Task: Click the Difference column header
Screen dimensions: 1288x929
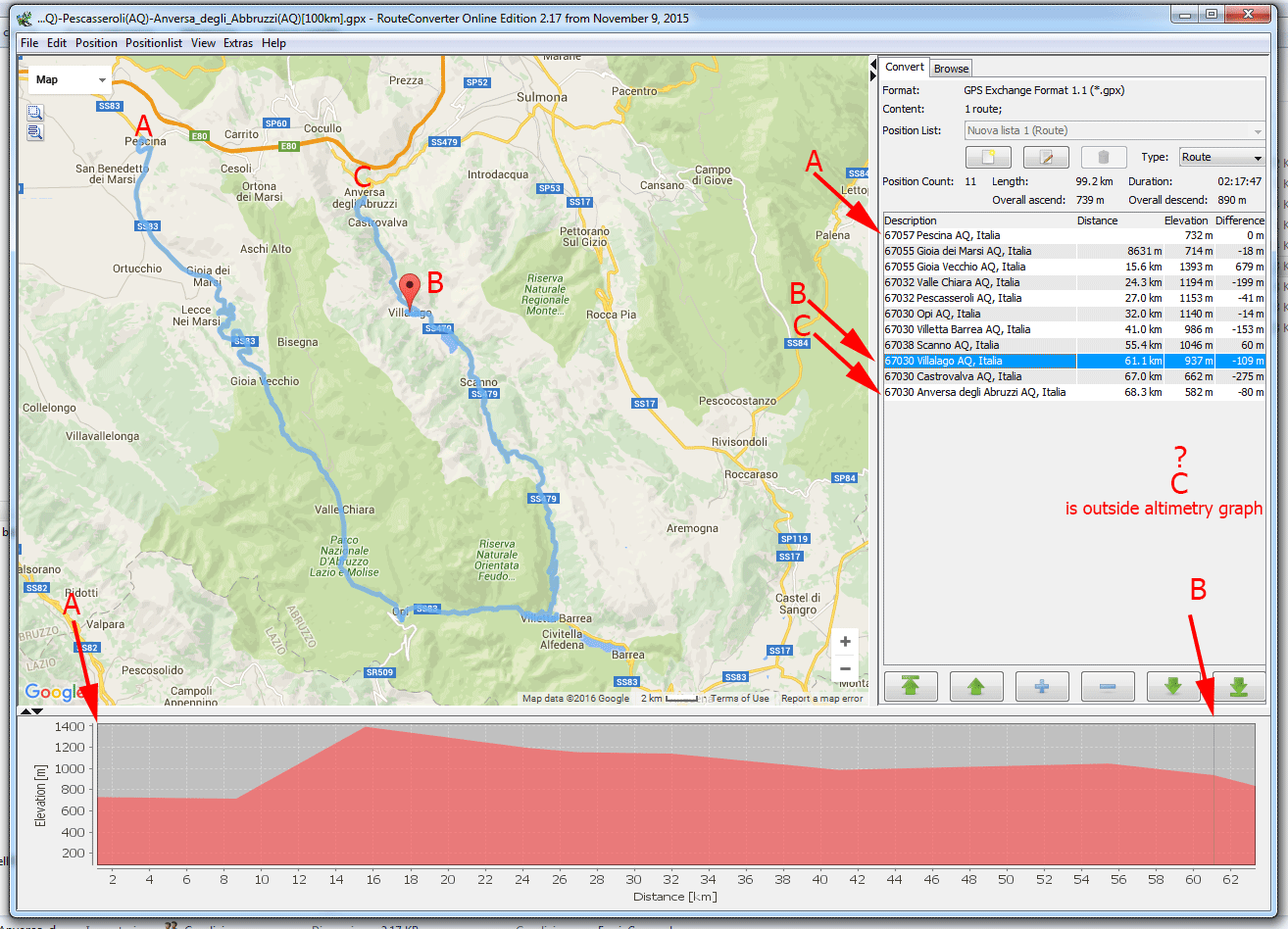Action: tap(1240, 220)
